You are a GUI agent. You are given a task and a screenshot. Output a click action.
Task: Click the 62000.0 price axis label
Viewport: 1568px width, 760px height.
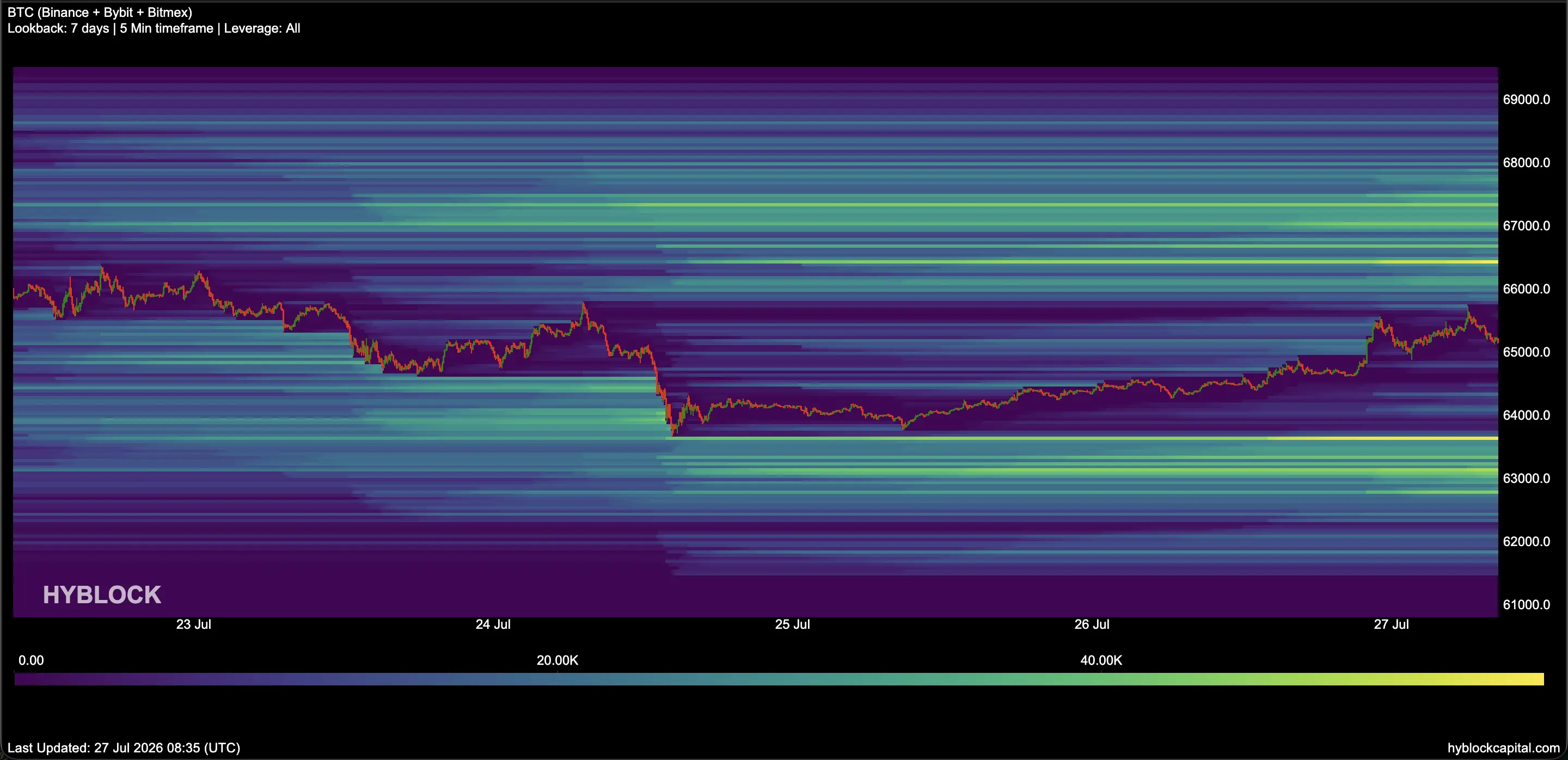click(1526, 542)
